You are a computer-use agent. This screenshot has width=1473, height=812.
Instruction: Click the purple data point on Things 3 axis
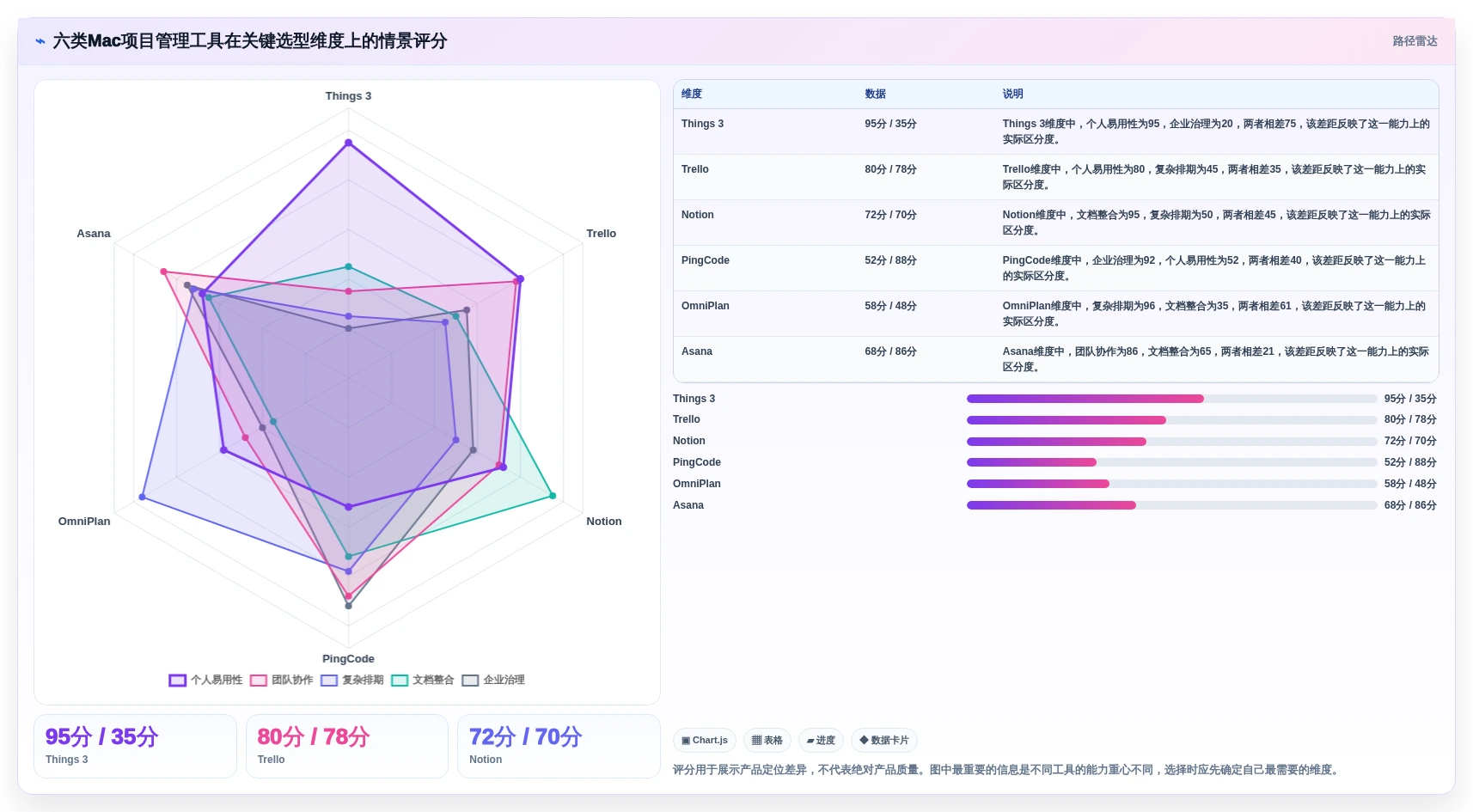pos(348,143)
